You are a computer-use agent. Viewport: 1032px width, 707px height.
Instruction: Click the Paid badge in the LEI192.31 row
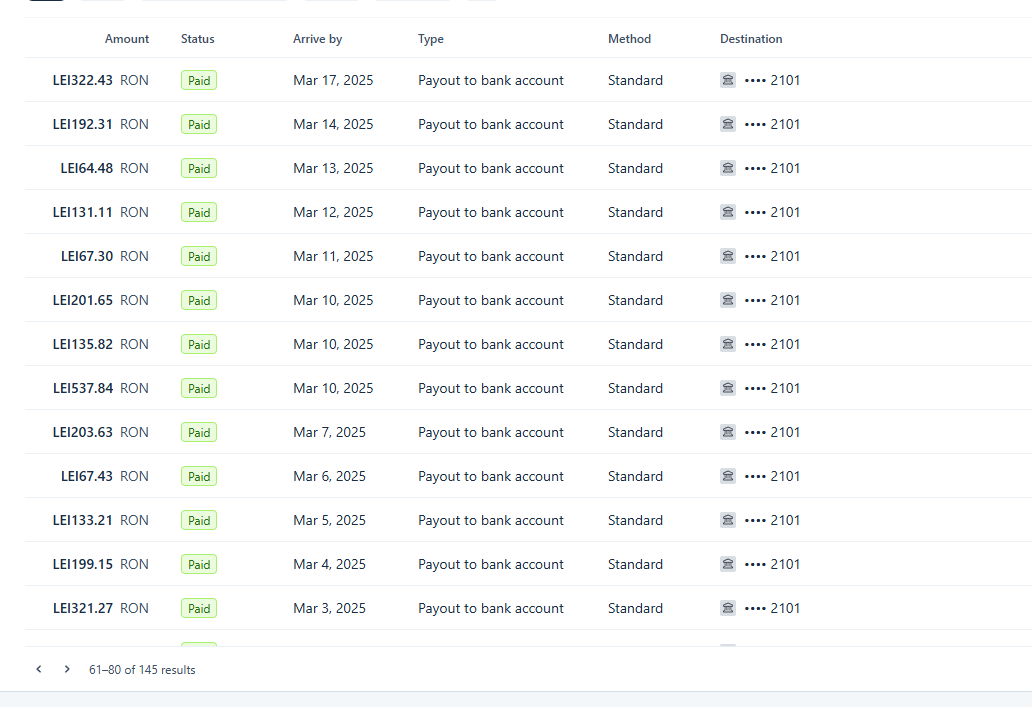pos(199,124)
